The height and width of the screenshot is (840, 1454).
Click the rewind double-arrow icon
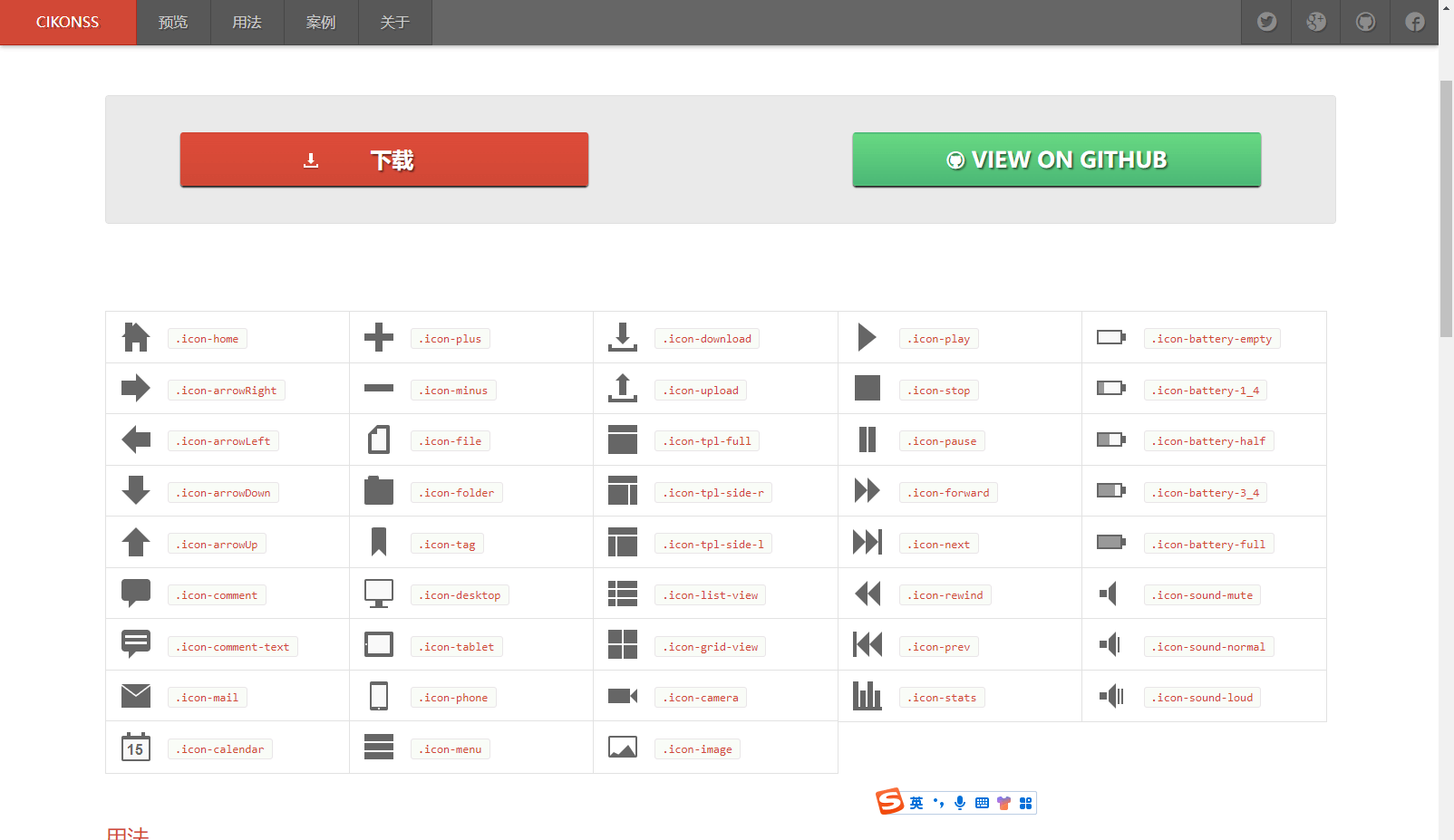(868, 594)
